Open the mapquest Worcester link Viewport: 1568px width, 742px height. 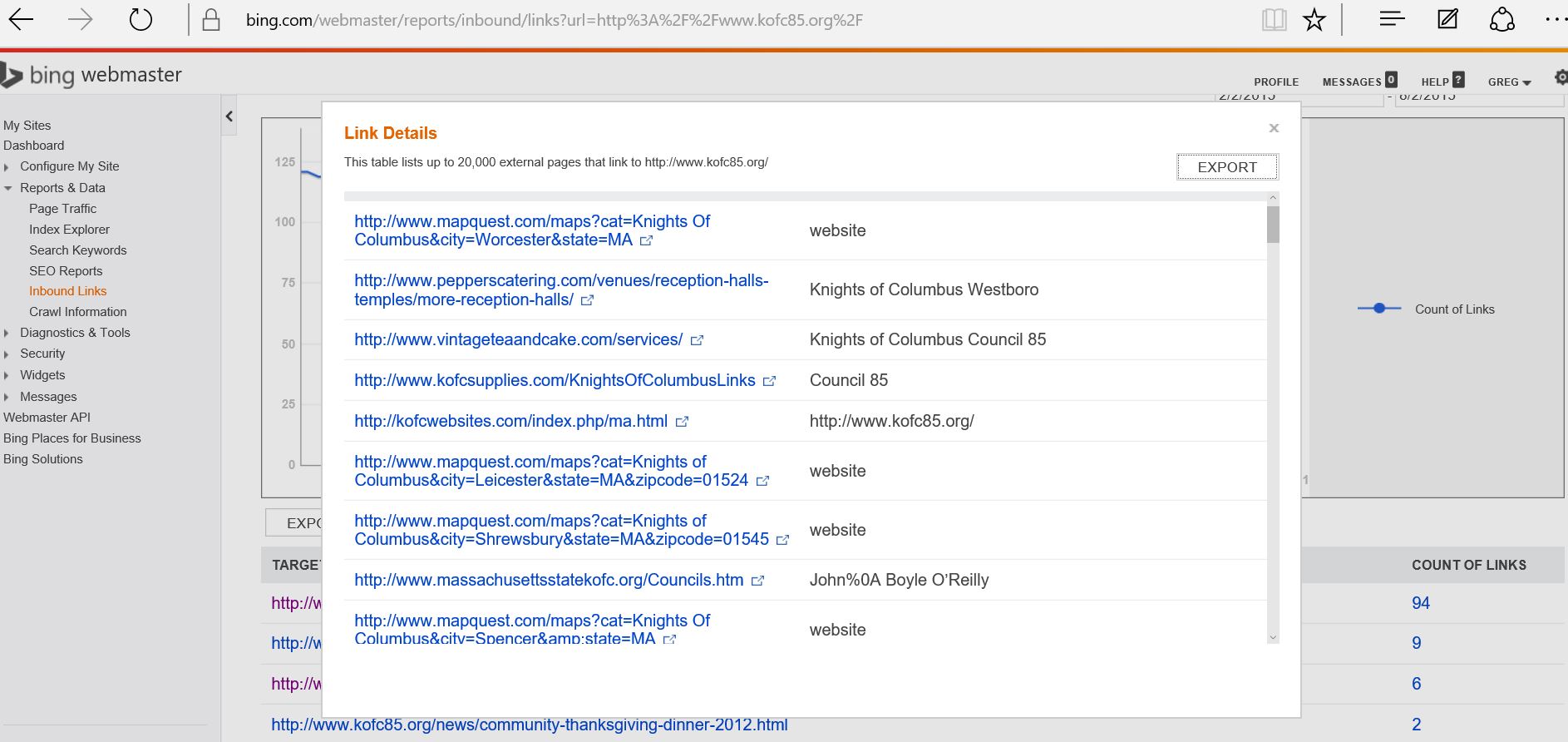point(532,230)
